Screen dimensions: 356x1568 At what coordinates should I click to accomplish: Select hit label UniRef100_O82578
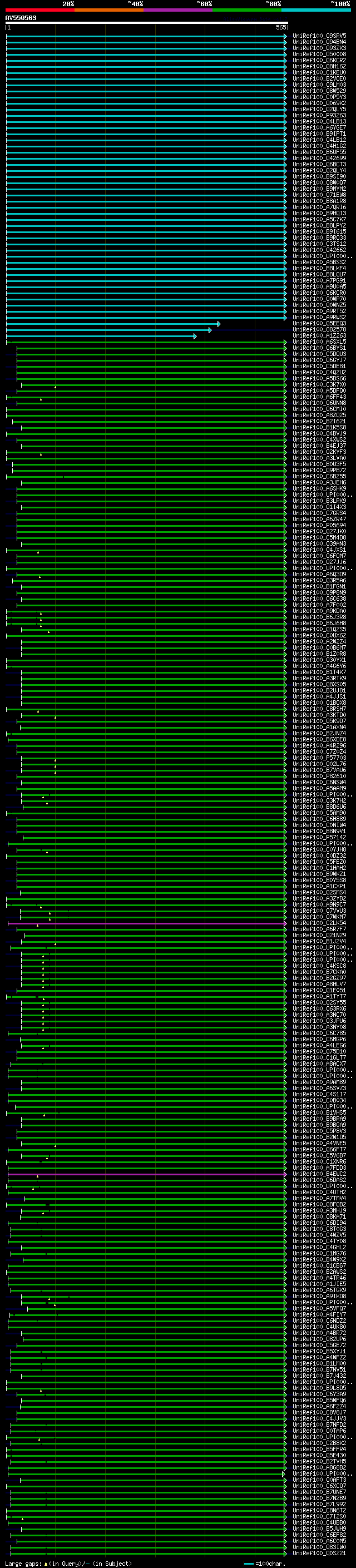(319, 330)
